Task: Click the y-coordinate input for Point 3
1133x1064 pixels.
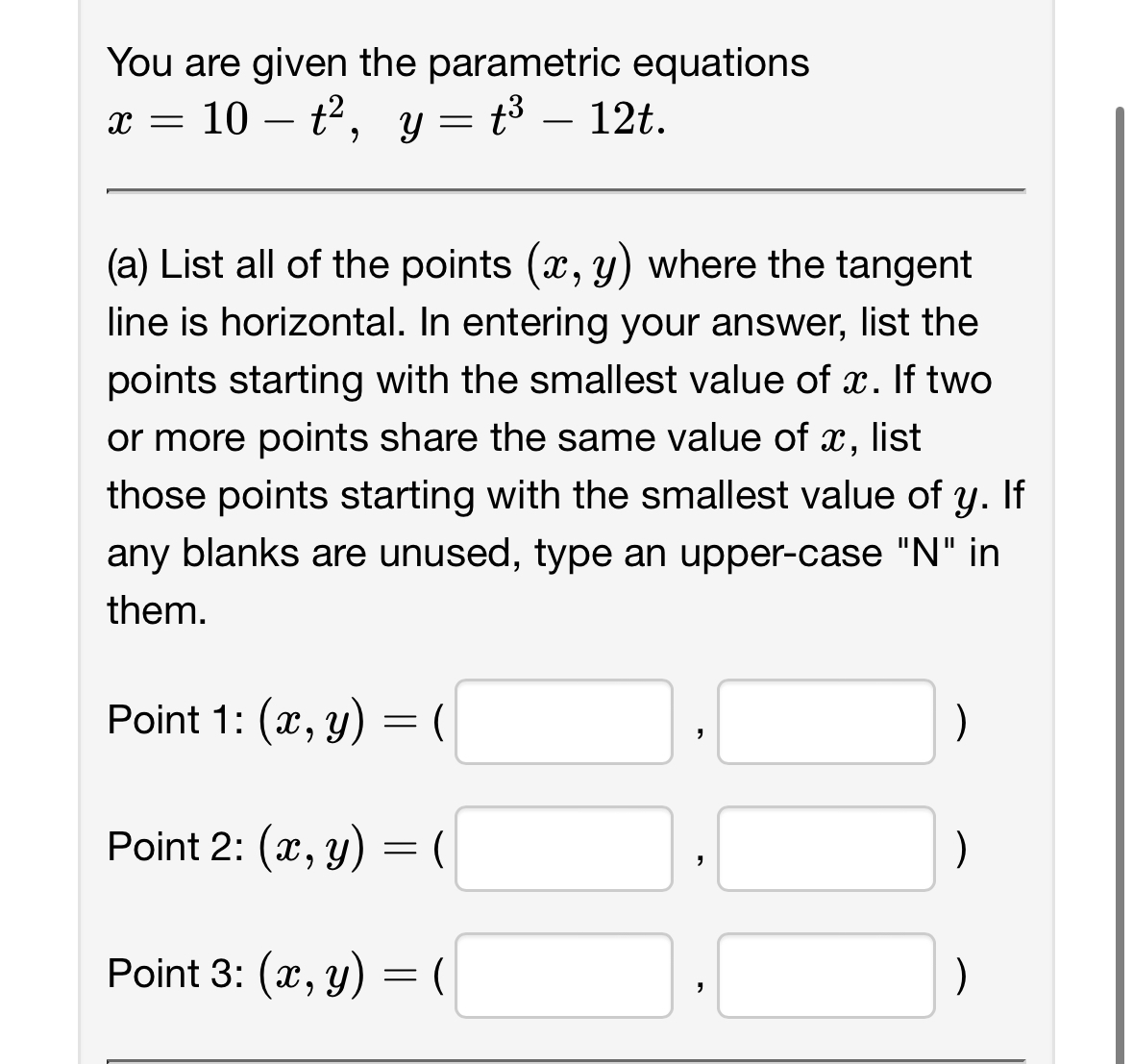Action: [x=826, y=975]
